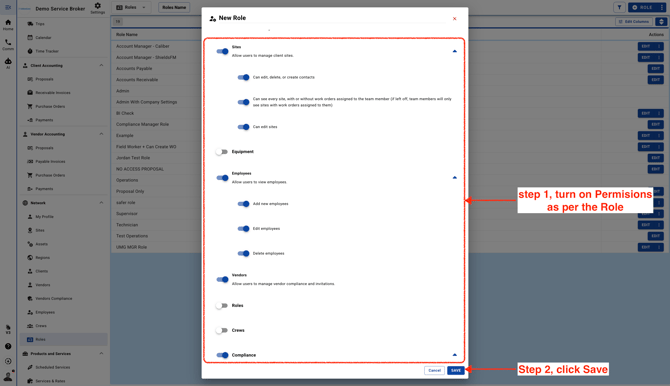
Task: Enable the Roles permission switch
Action: 222,306
